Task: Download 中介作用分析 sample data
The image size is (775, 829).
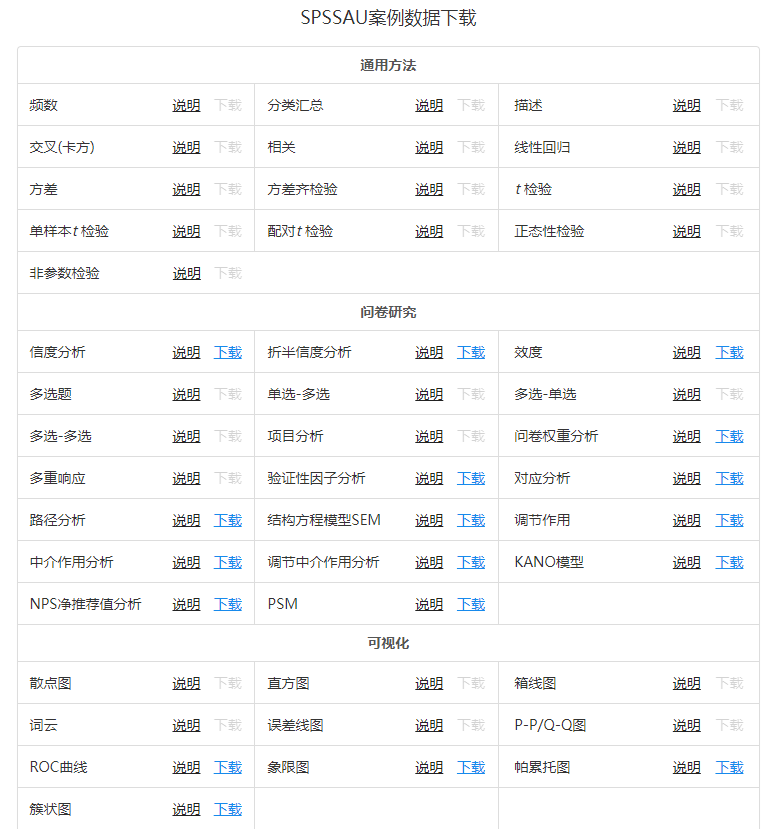Action: (x=228, y=562)
